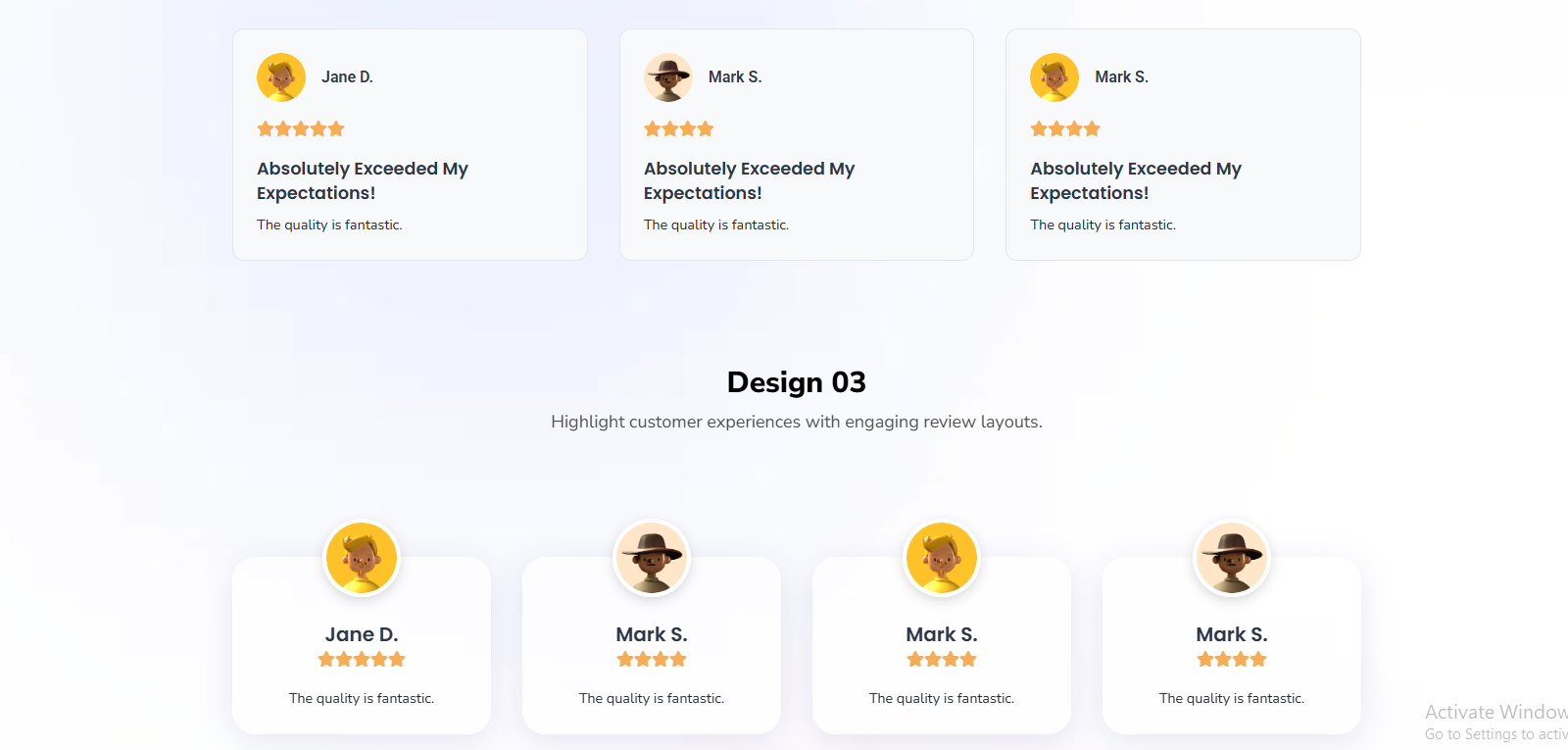
Task: Expand the rightmost review card in Design 03
Action: click(x=1231, y=647)
